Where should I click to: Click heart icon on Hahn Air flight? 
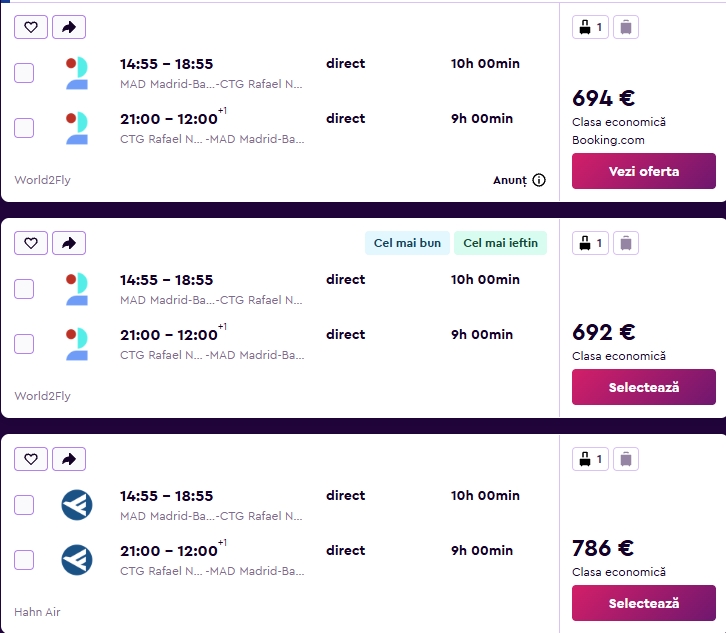click(31, 459)
